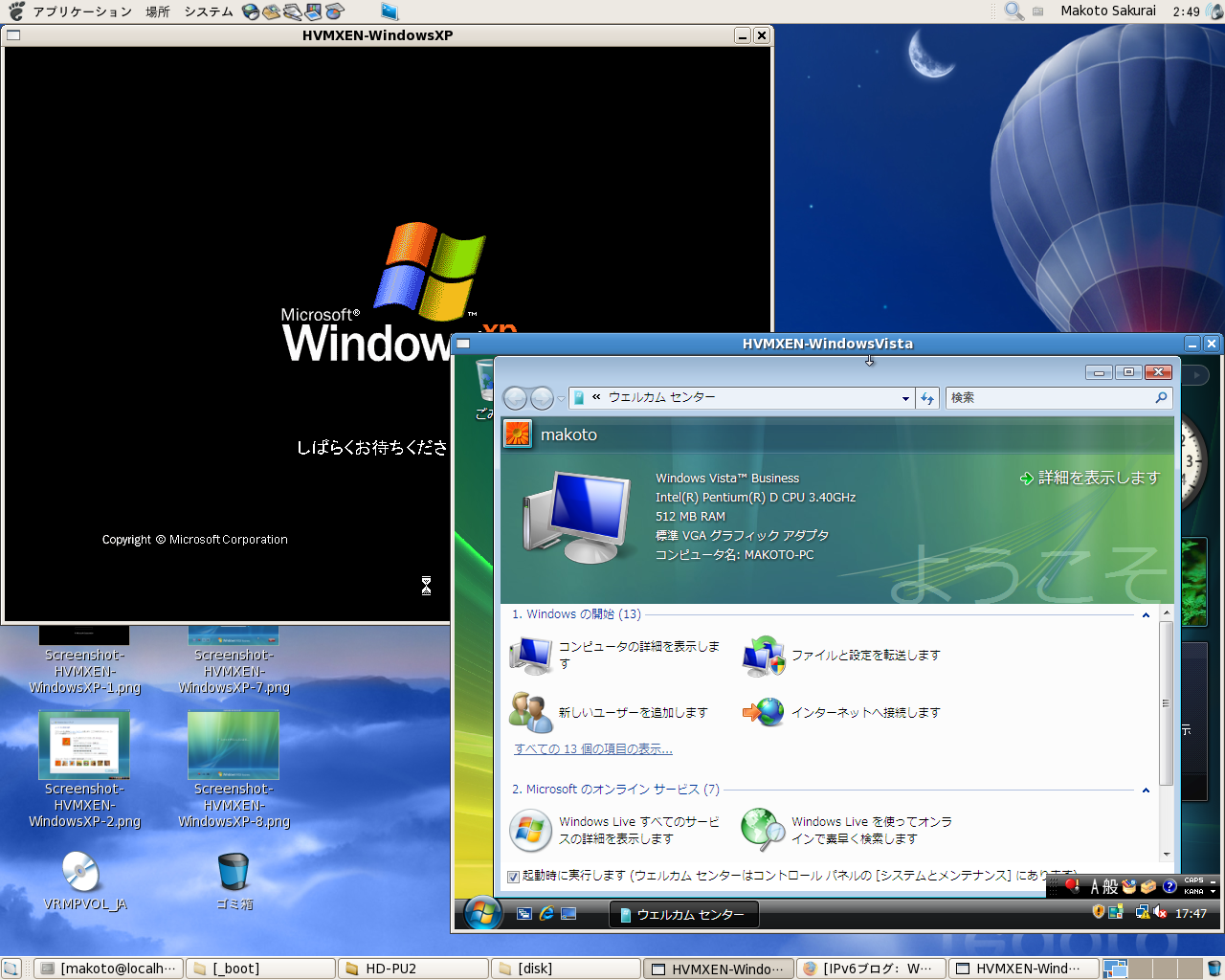Click the Vista Start orb button
The height and width of the screenshot is (980, 1225).
pos(483,913)
